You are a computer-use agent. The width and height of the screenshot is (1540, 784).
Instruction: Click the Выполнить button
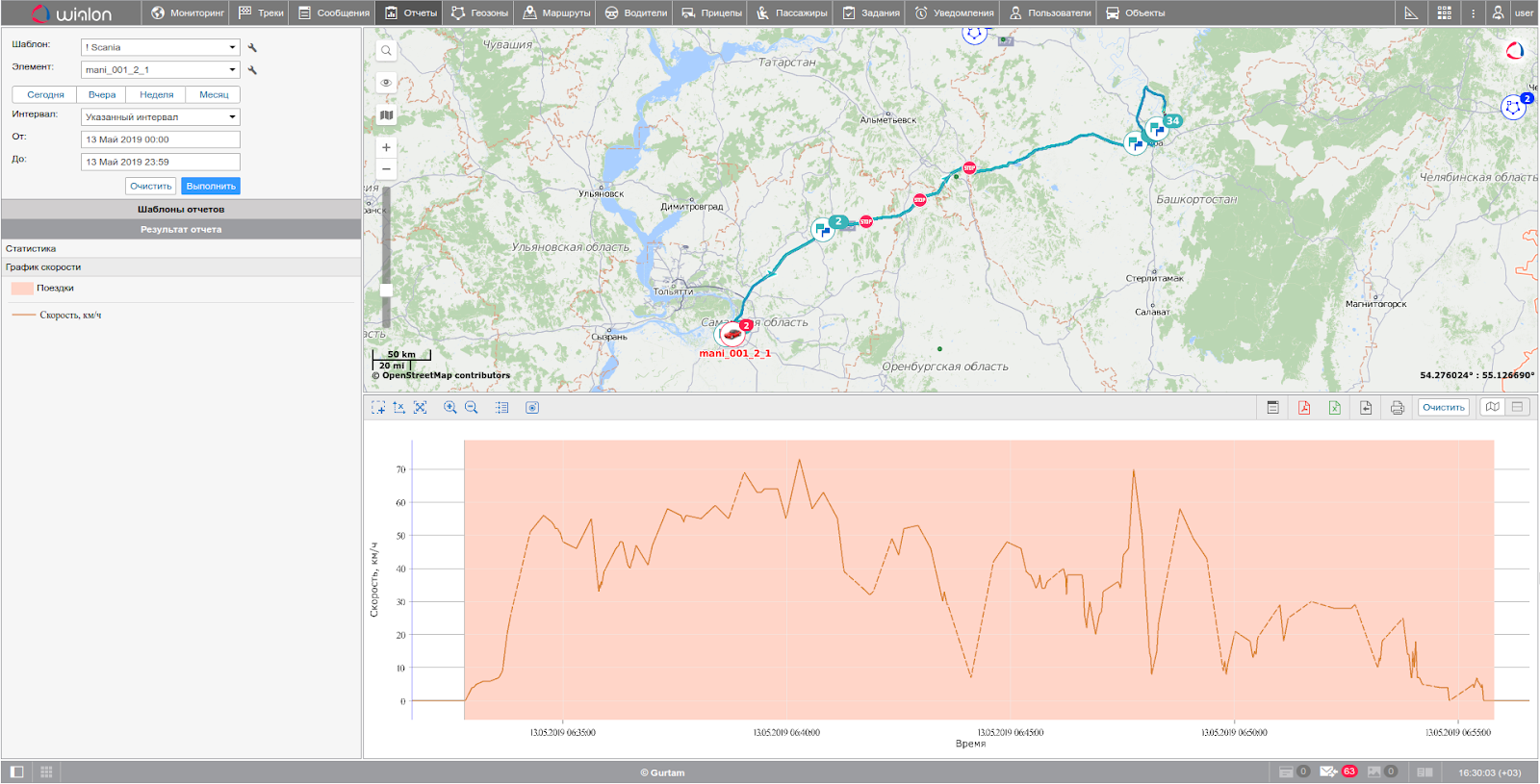point(211,187)
